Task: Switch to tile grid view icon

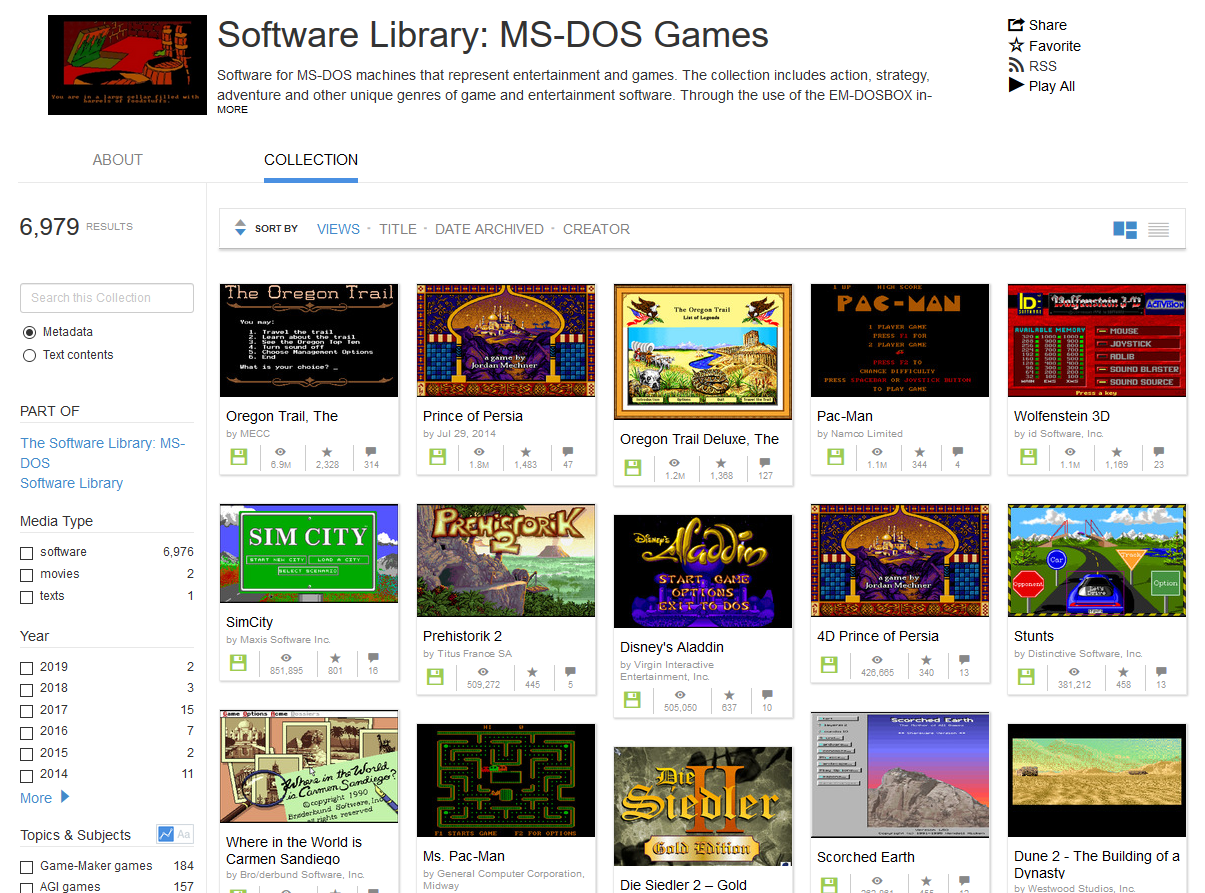Action: [1125, 229]
